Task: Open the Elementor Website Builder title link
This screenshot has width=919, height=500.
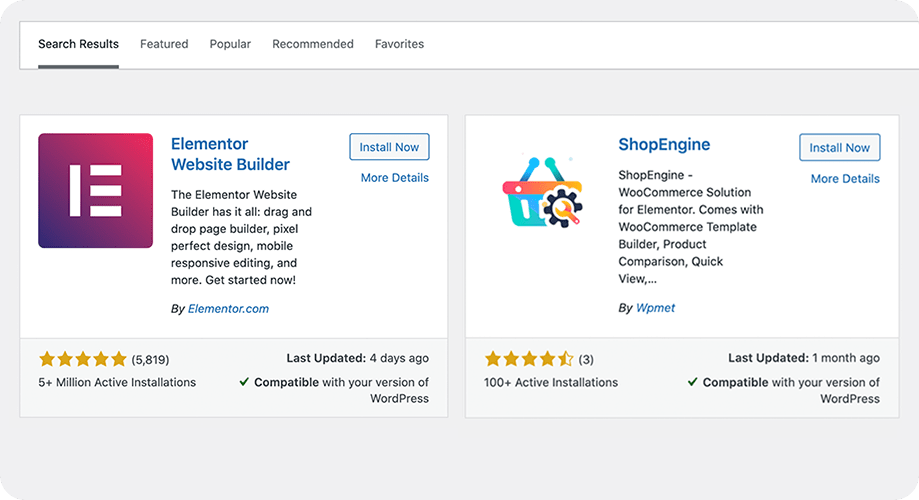Action: pyautogui.click(x=230, y=154)
